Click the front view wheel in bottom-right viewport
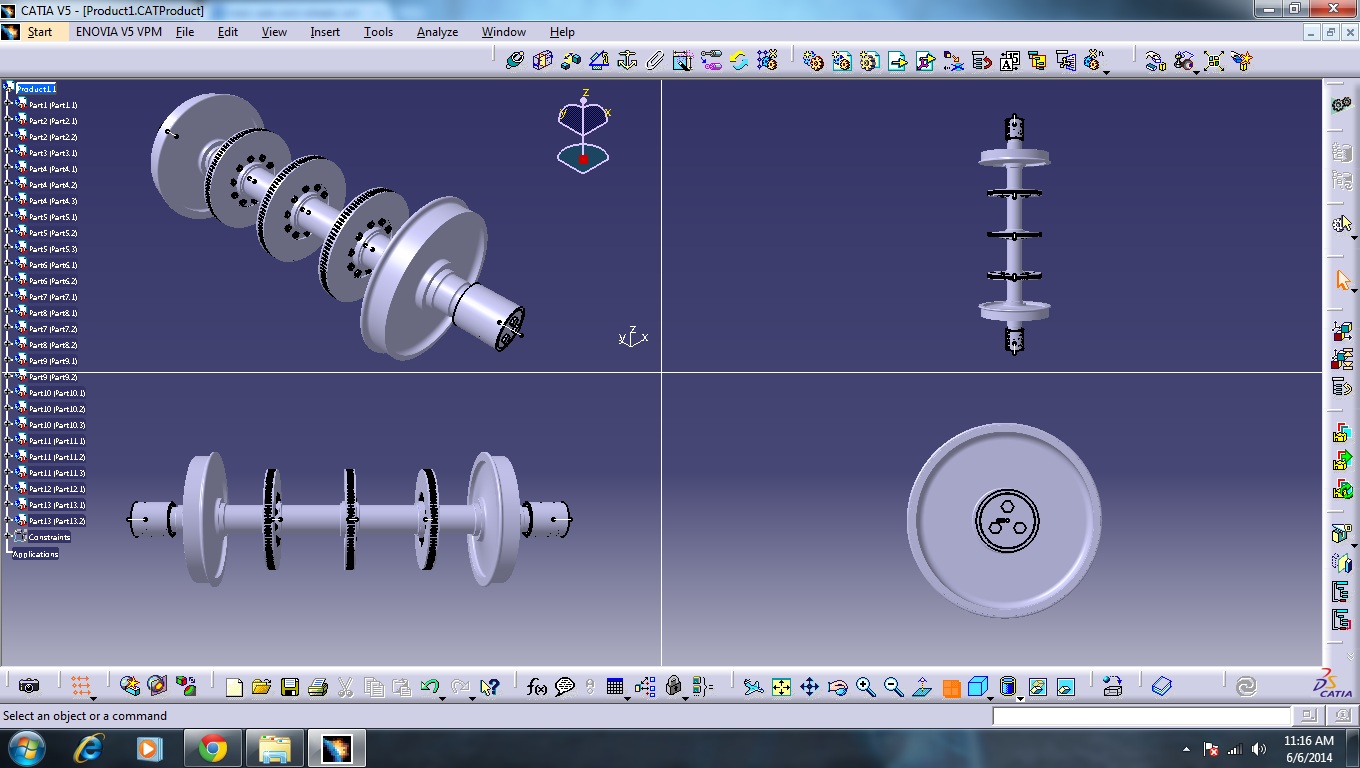Screen dimensions: 1360x768 coord(1005,520)
